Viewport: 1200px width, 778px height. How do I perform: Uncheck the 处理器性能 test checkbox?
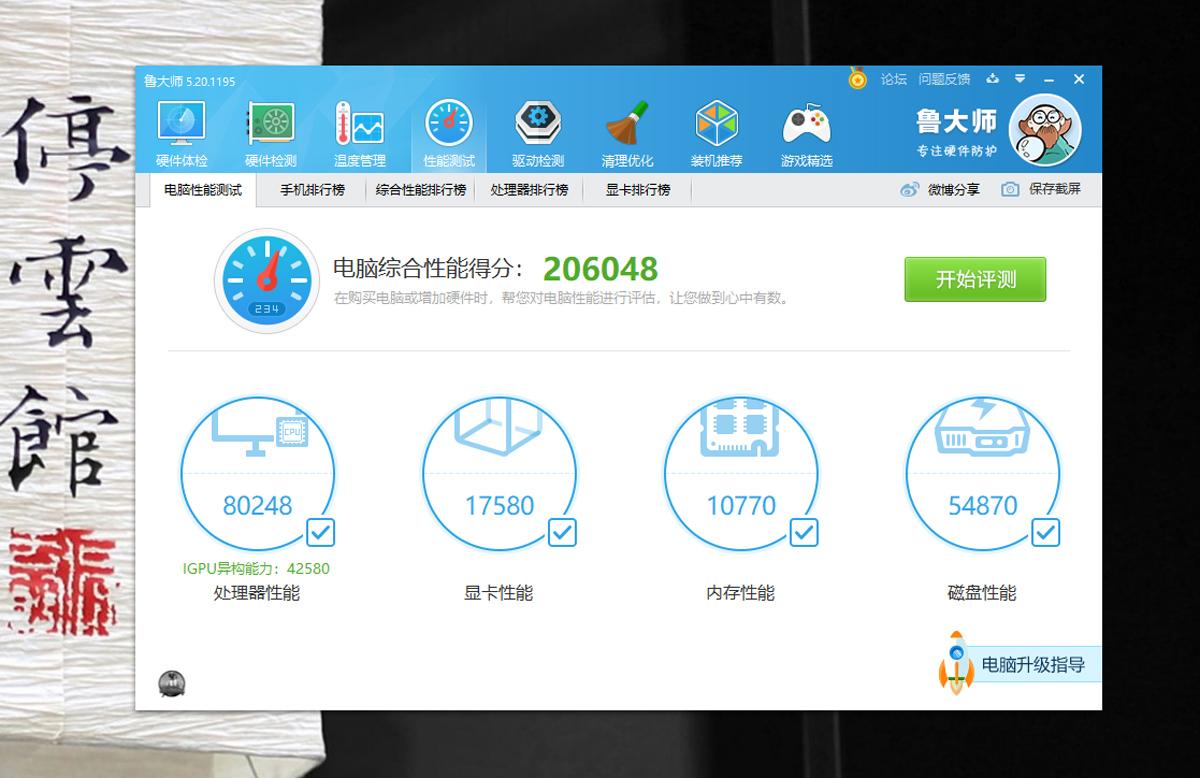point(321,532)
